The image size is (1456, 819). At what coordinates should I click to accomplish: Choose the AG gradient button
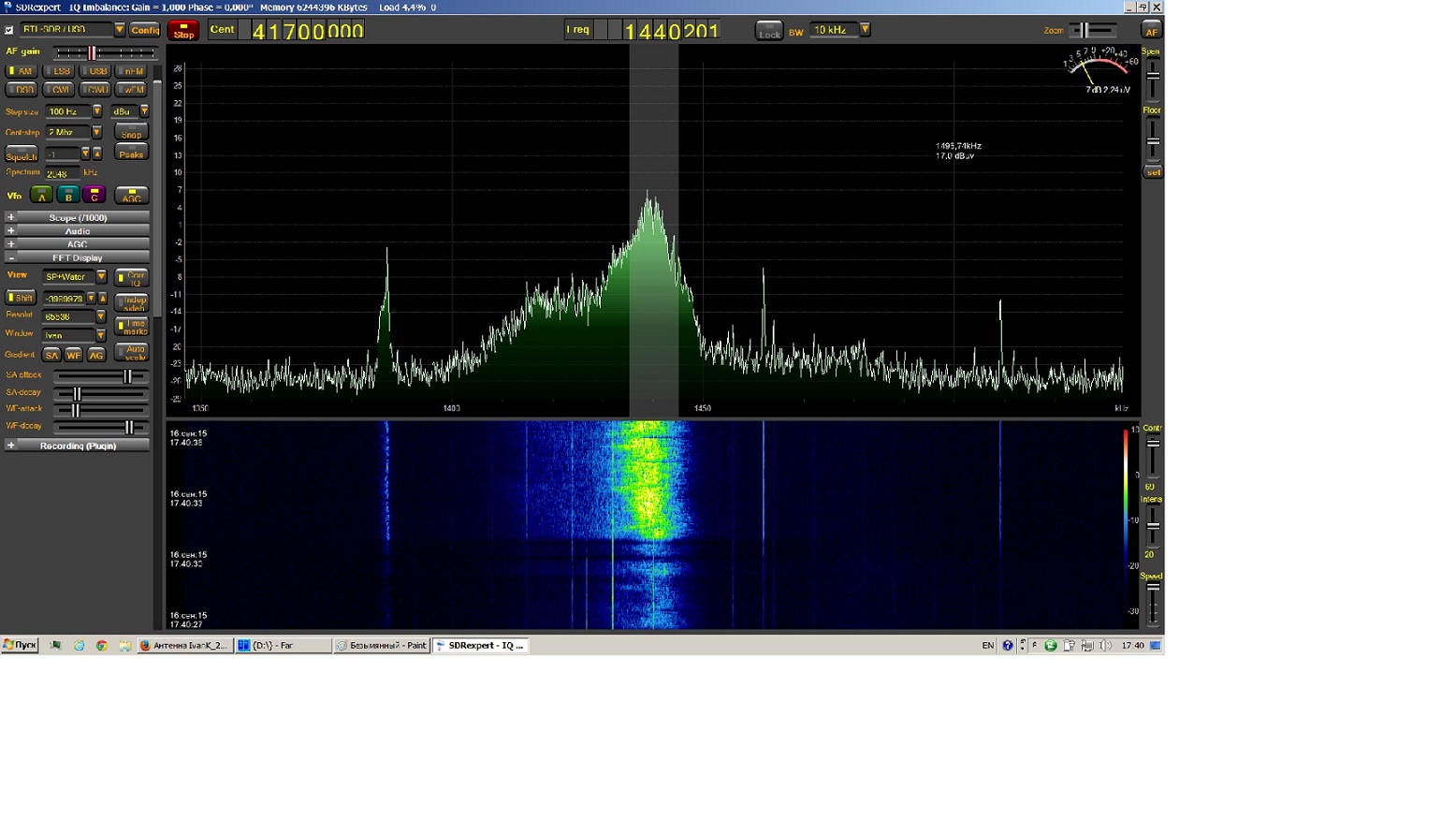(x=96, y=355)
